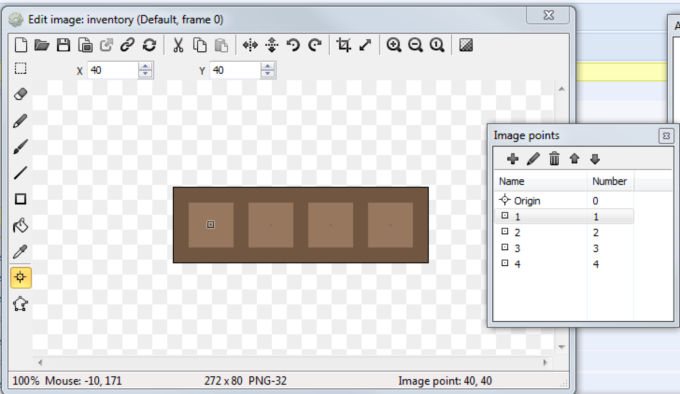This screenshot has height=394, width=680.
Task: Add a new image point
Action: tap(513, 159)
